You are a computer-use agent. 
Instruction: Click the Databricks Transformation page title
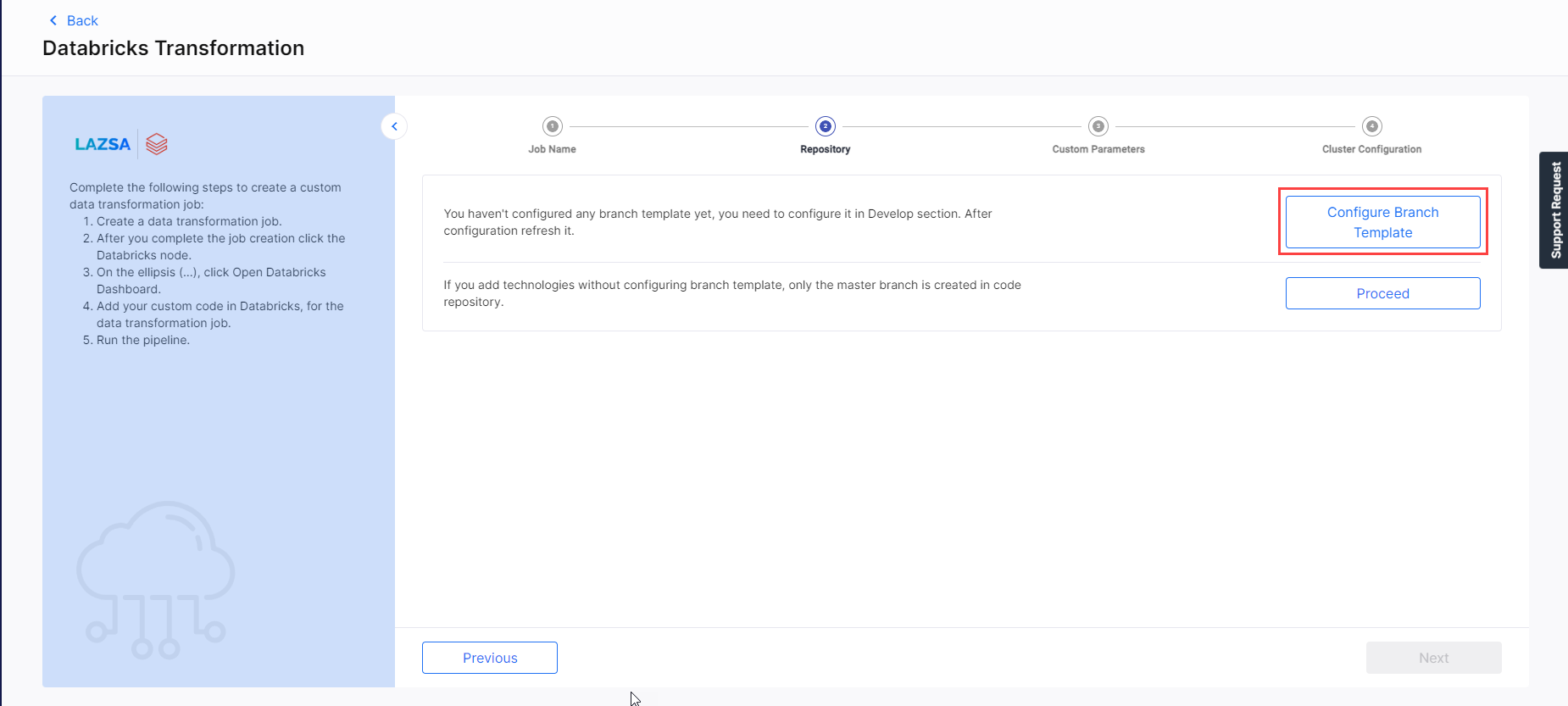tap(174, 48)
